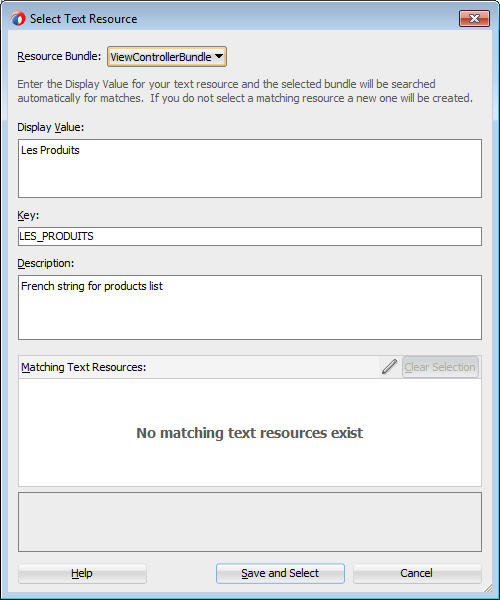Click the Display Value label
Image resolution: width=500 pixels, height=600 pixels.
50,127
